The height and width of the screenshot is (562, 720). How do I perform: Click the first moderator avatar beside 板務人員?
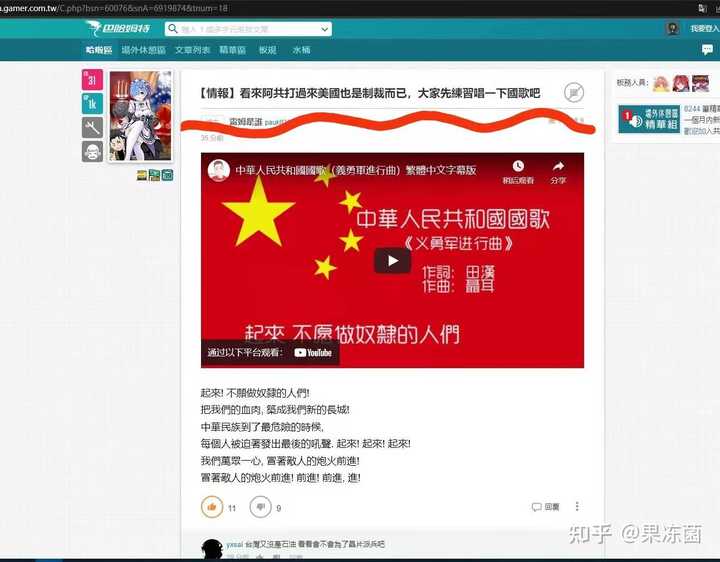coord(661,83)
